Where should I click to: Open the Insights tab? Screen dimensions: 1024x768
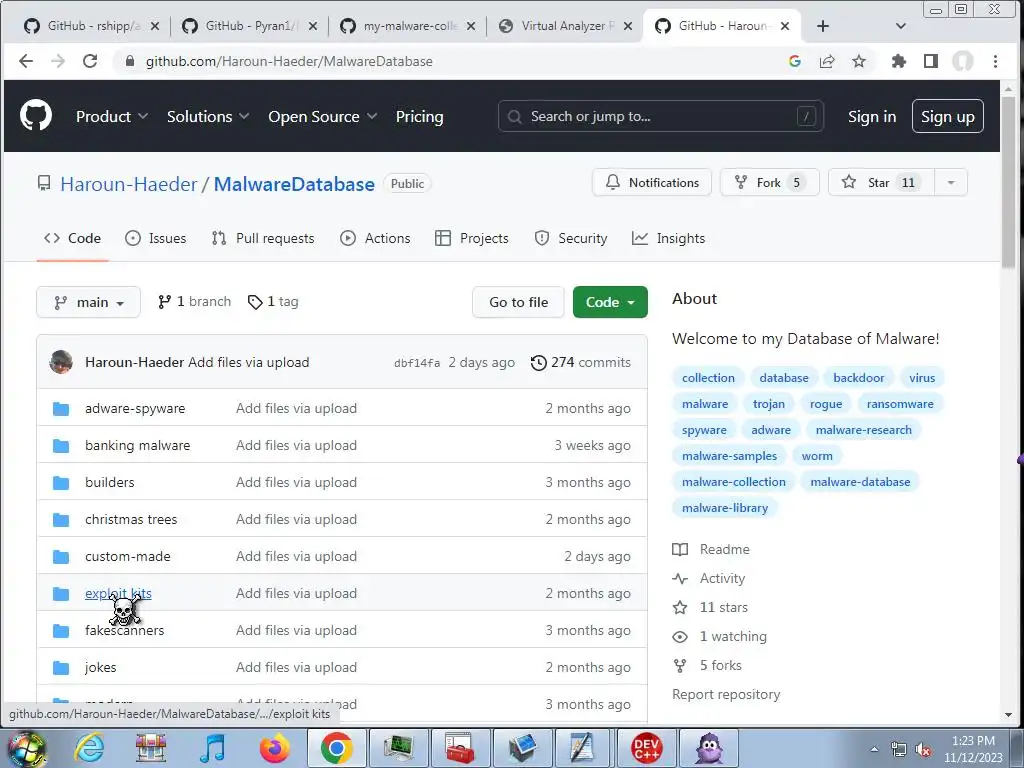(668, 238)
